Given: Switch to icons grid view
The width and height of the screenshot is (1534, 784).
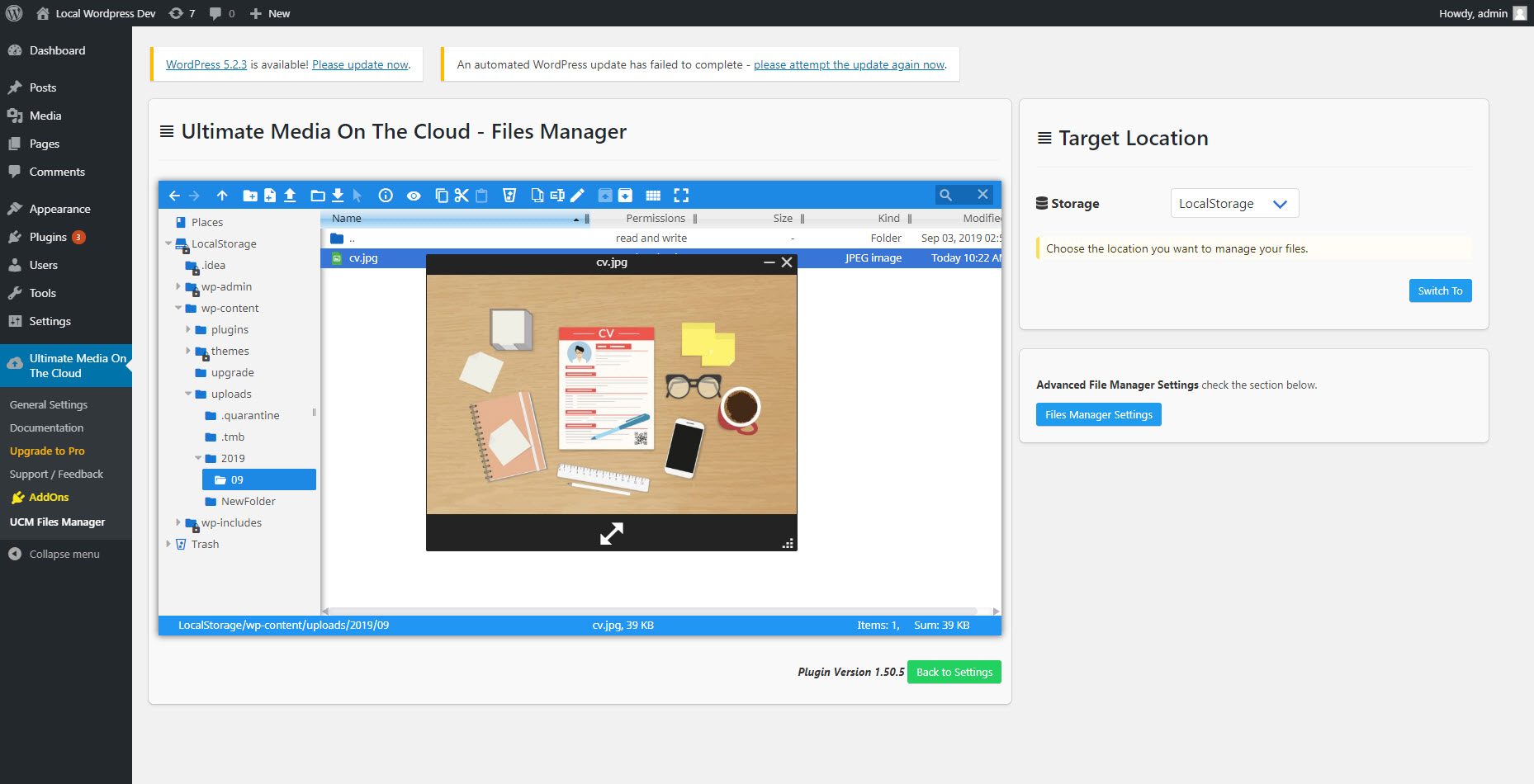Looking at the screenshot, I should 653,196.
